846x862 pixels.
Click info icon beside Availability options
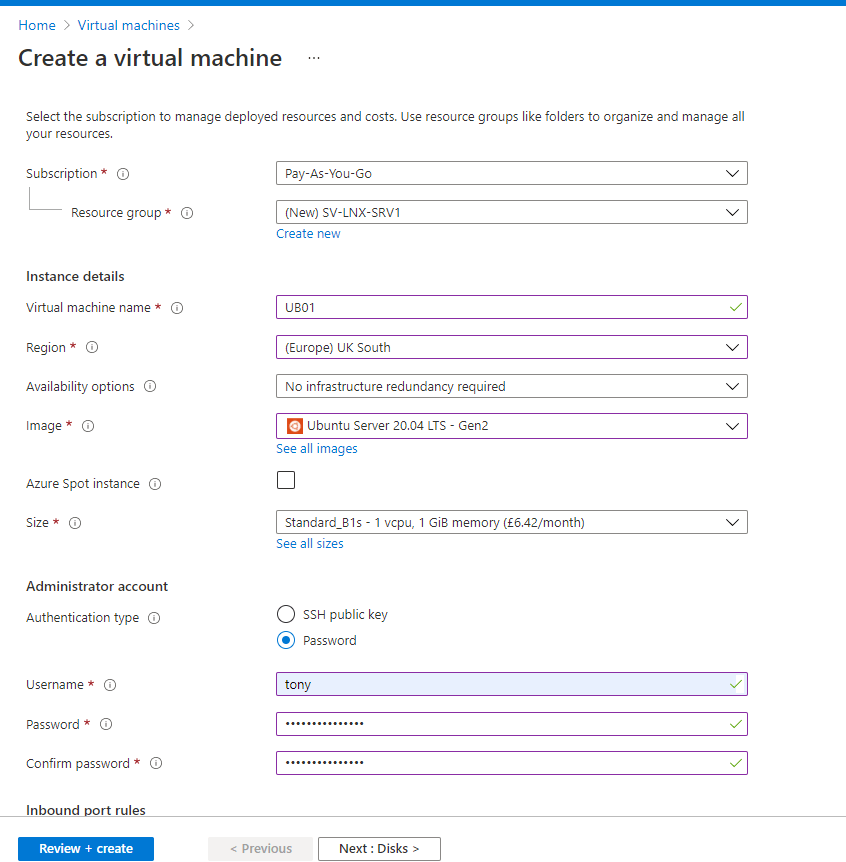(x=151, y=387)
